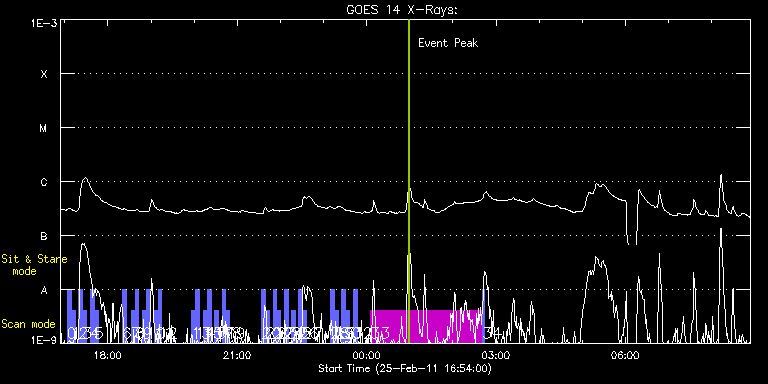
Task: Select the magenta scan mode block
Action: [426, 326]
